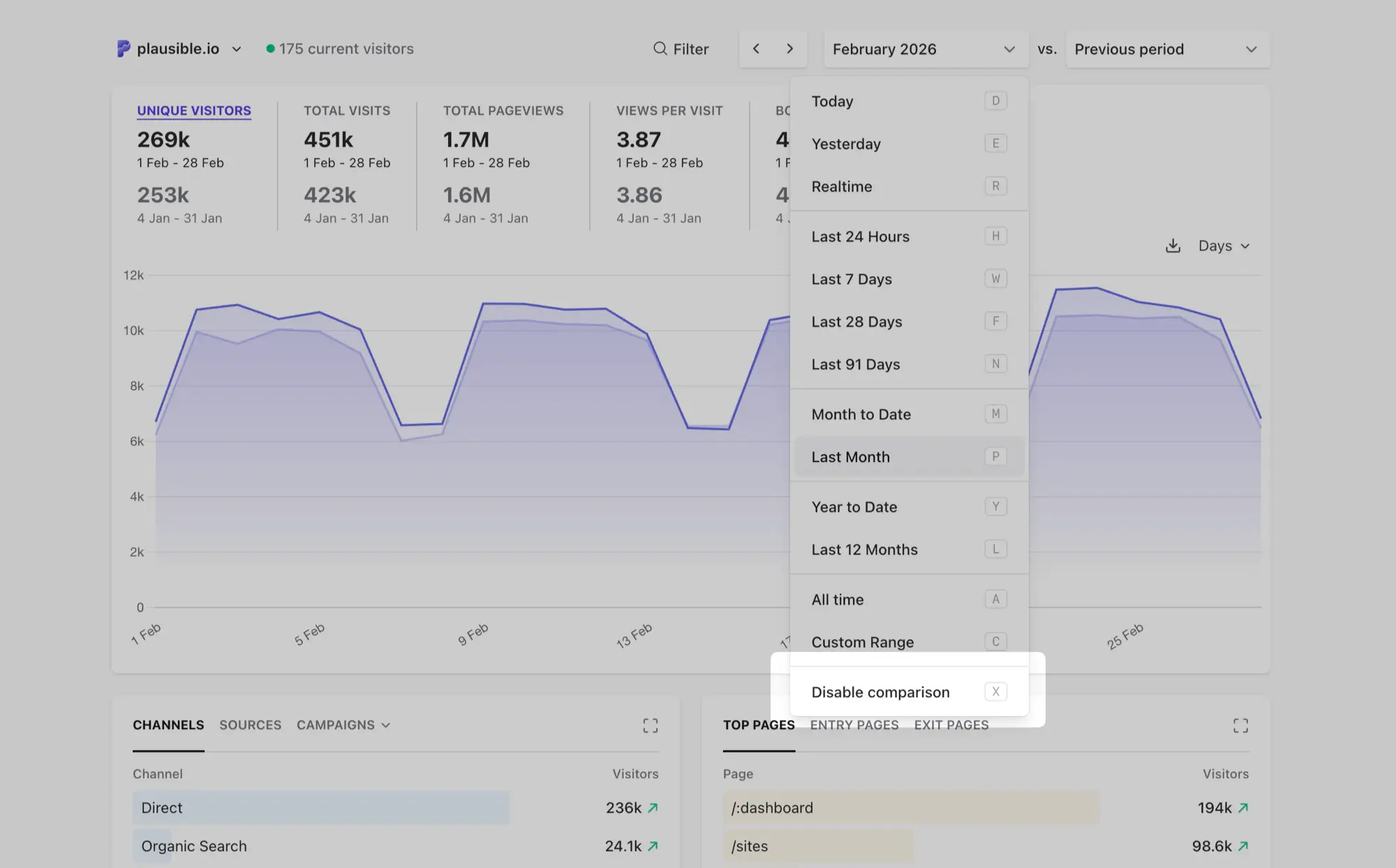Download chart data icon
This screenshot has width=1396, height=868.
(1173, 246)
